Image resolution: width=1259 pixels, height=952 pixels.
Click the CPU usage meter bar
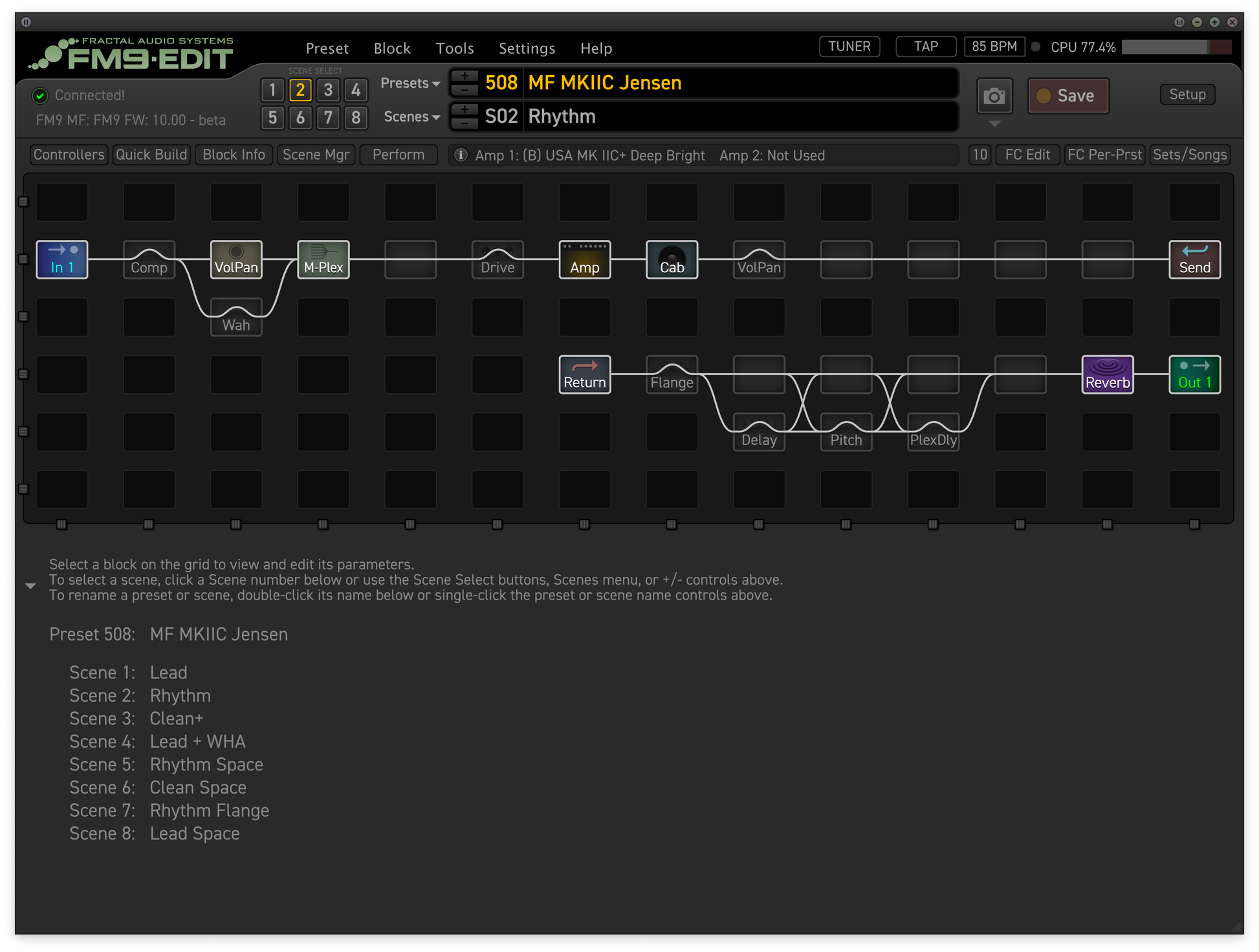click(x=1176, y=47)
